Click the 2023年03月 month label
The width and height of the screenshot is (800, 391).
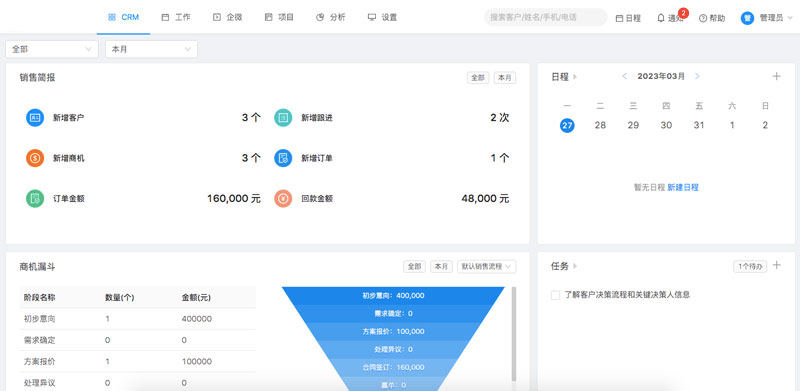click(661, 76)
